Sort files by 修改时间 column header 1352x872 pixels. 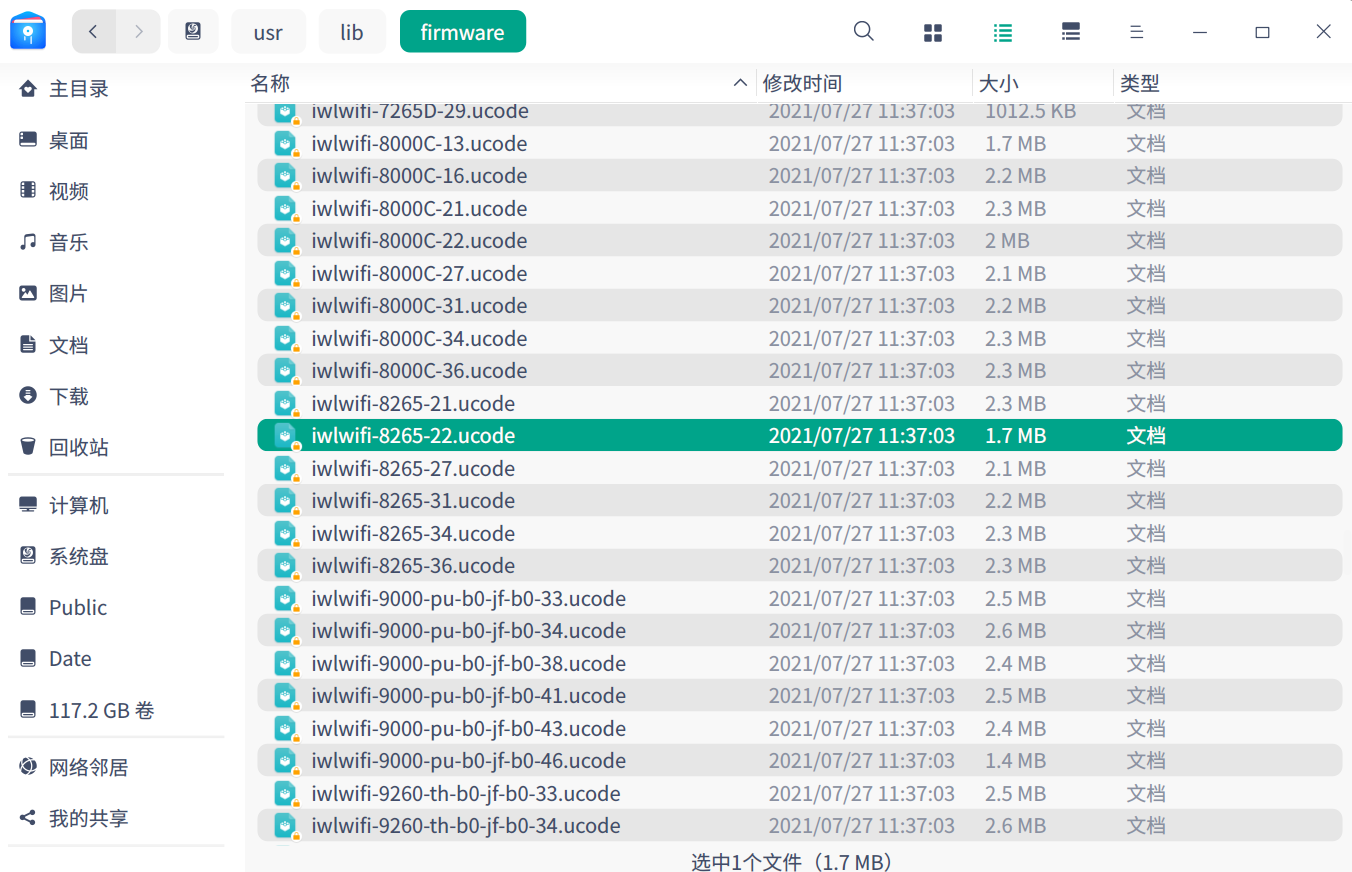(864, 83)
